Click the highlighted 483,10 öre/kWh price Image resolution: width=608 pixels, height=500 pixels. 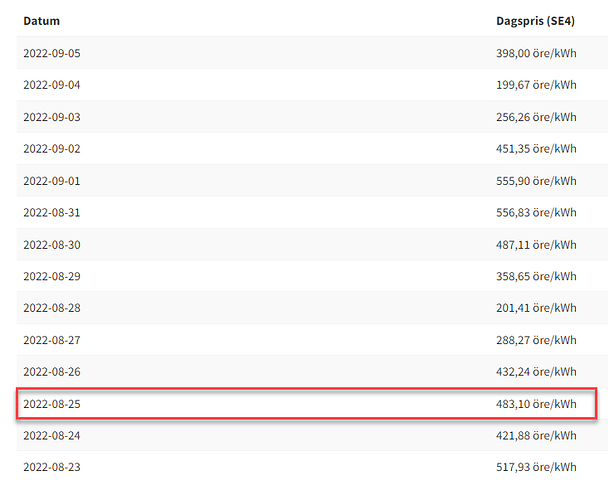pyautogui.click(x=536, y=404)
